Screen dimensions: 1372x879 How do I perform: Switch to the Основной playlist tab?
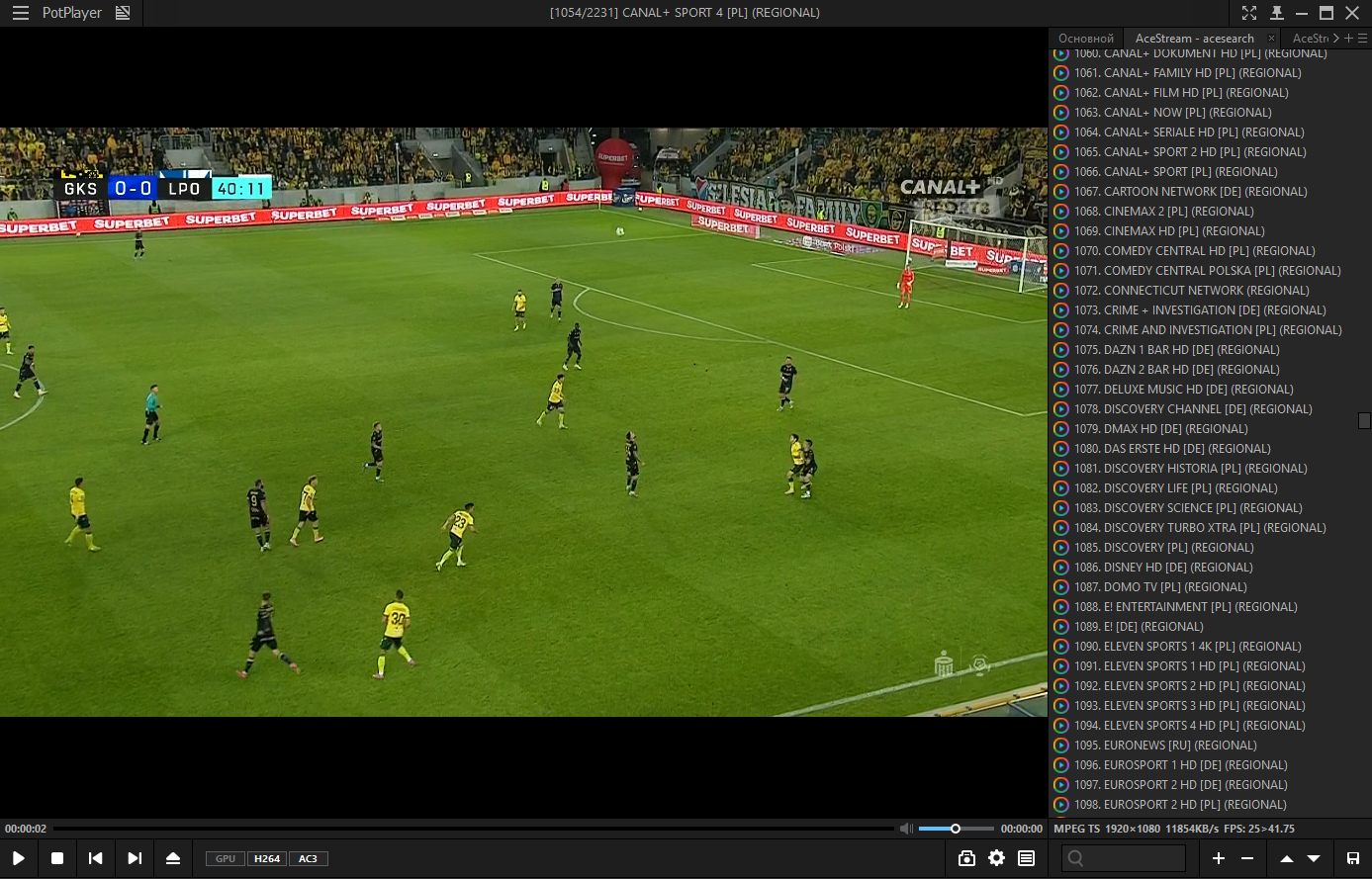click(x=1085, y=39)
